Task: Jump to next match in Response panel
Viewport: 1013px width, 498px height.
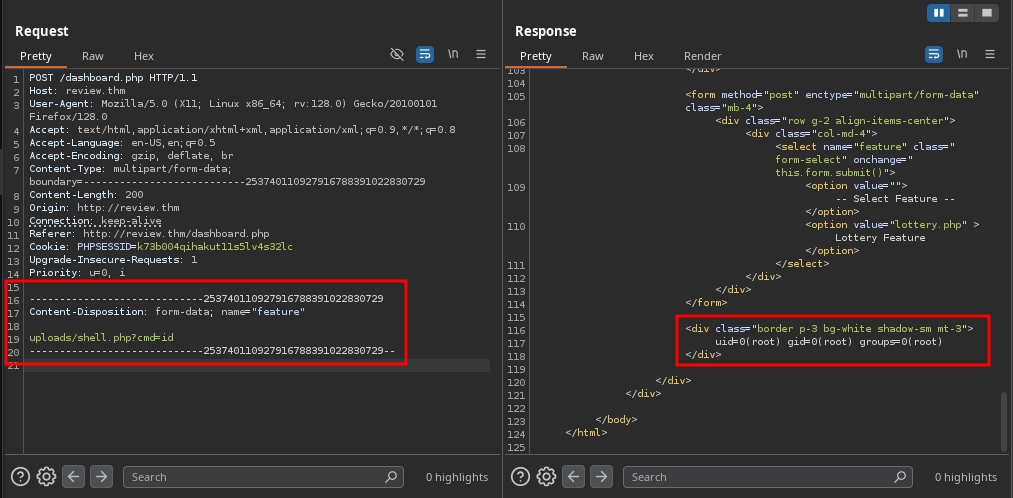Action: click(x=602, y=477)
